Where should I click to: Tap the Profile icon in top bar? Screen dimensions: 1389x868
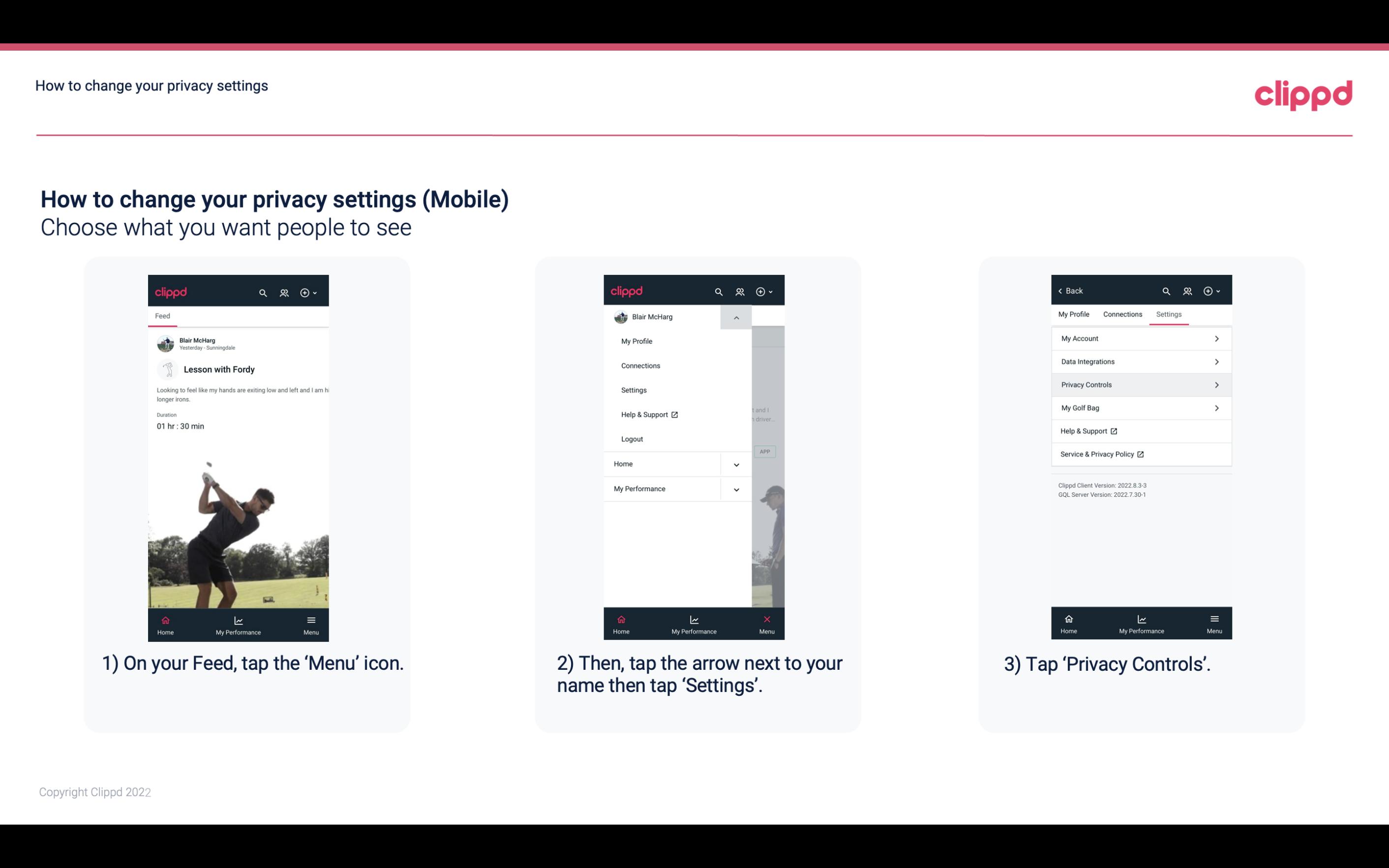pos(284,291)
